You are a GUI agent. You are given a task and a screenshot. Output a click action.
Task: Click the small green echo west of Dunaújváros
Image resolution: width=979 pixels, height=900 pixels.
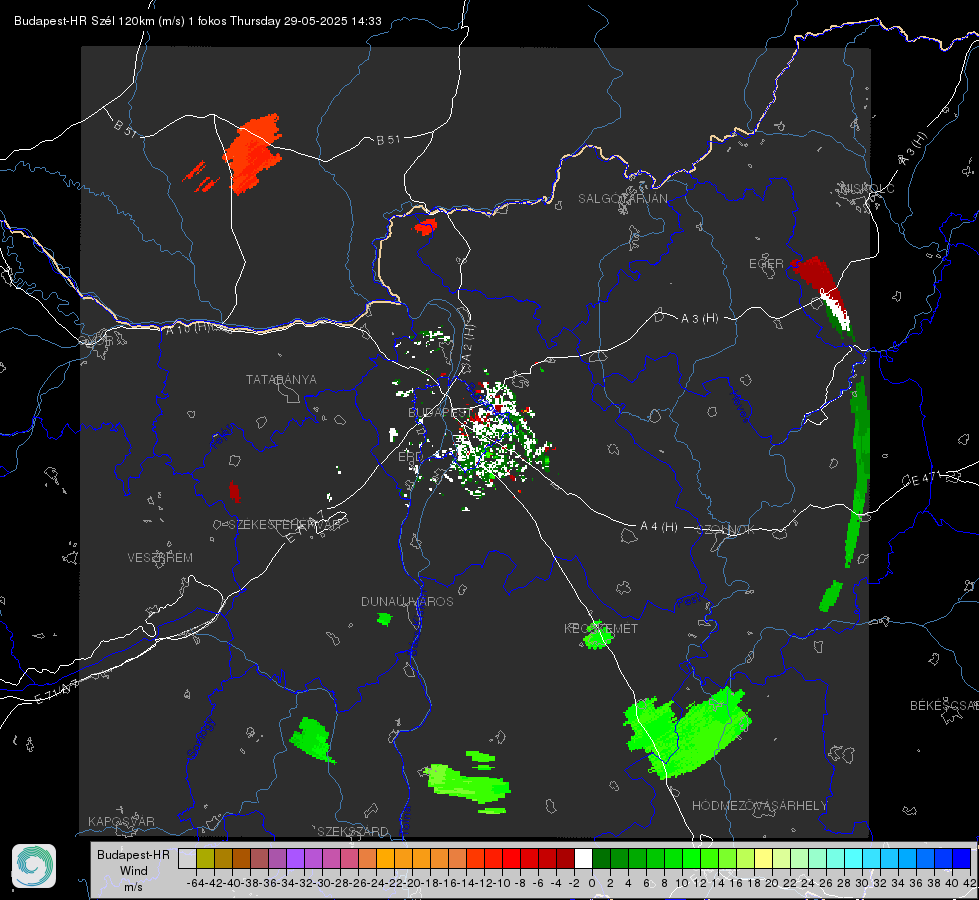(x=384, y=619)
